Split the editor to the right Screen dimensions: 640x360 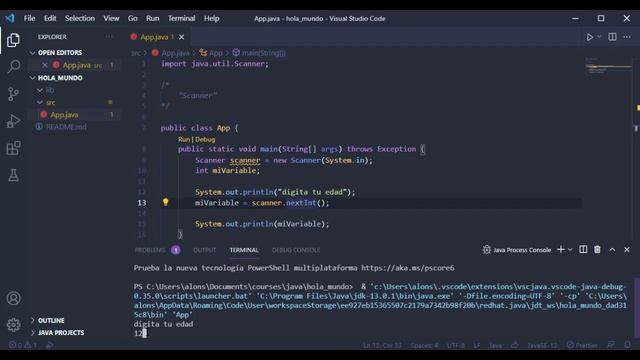click(x=612, y=37)
